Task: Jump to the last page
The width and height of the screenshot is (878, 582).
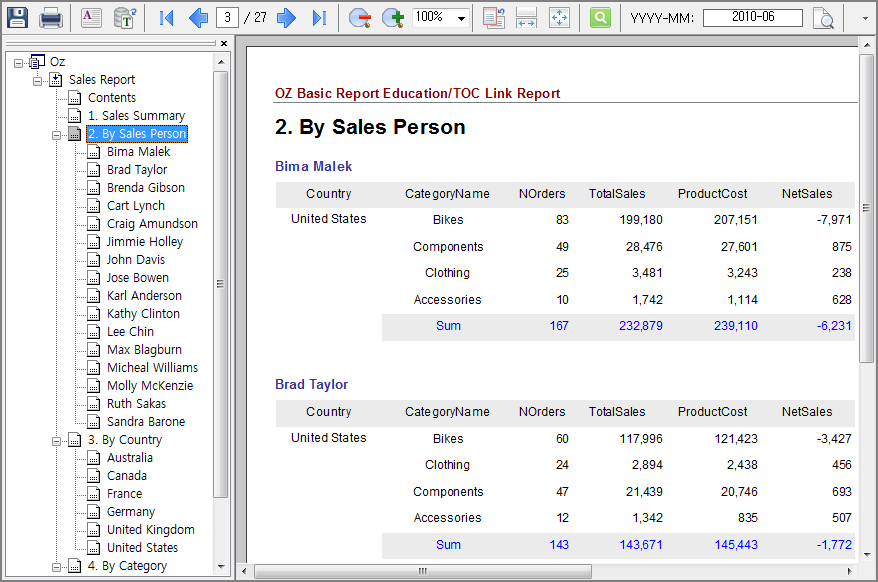Action: pyautogui.click(x=319, y=17)
